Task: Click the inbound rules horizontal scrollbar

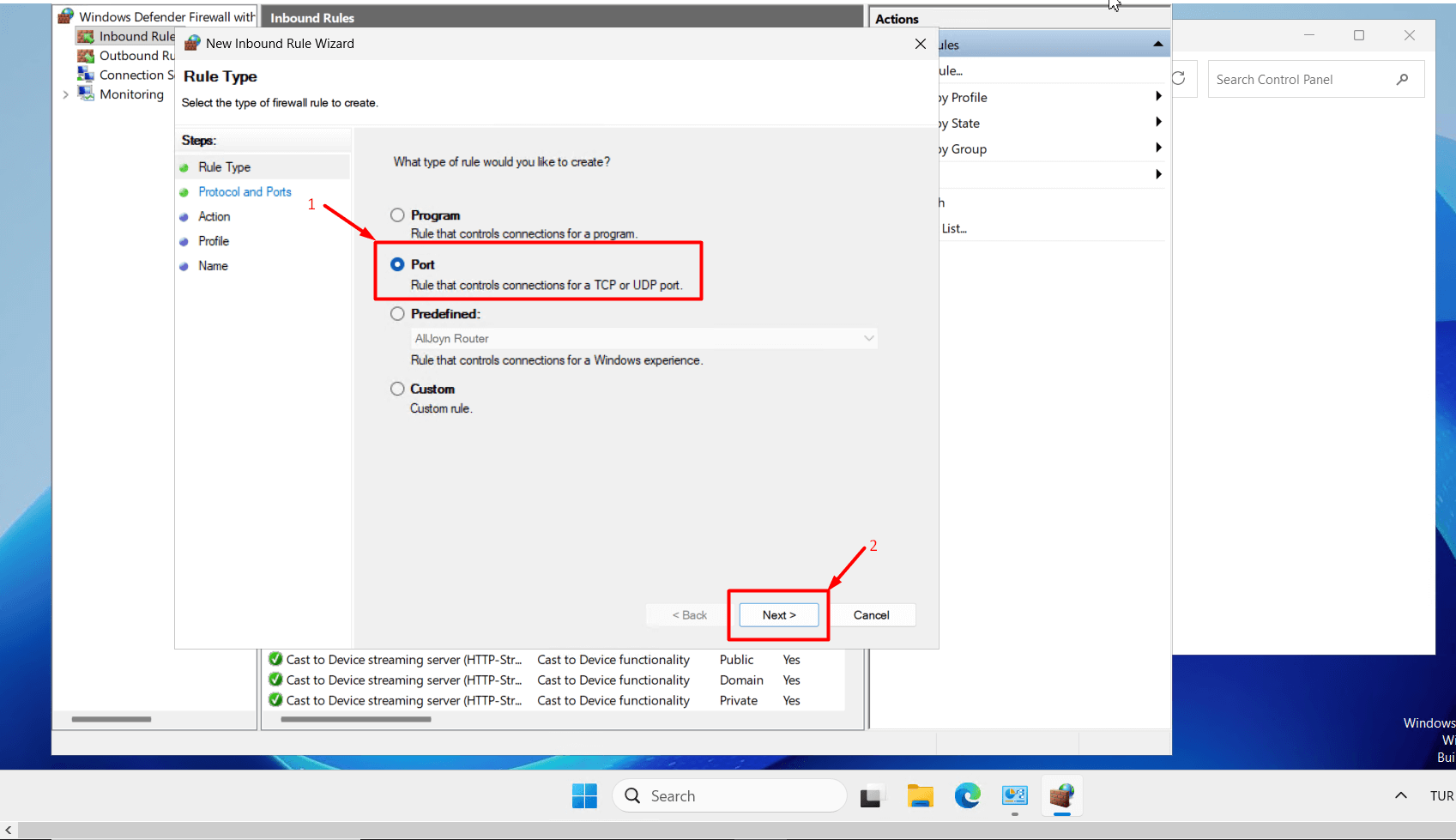Action: (355, 719)
